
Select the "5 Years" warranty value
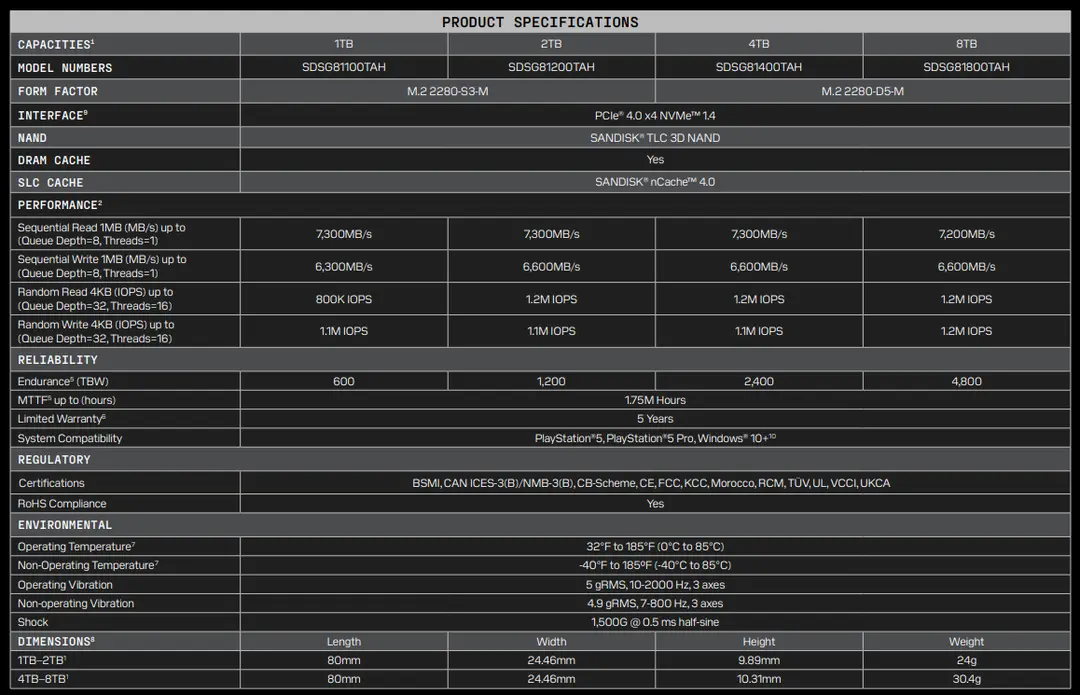coord(655,419)
